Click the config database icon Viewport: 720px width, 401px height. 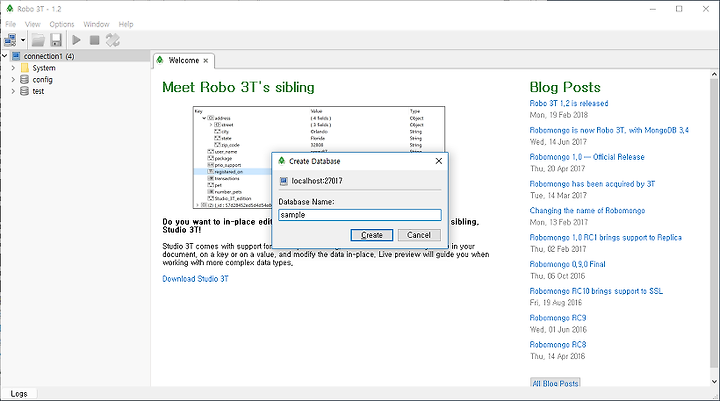25,79
